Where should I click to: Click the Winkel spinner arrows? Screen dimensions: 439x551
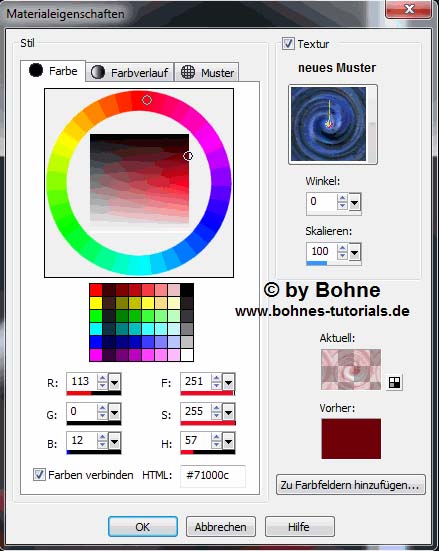(x=342, y=202)
